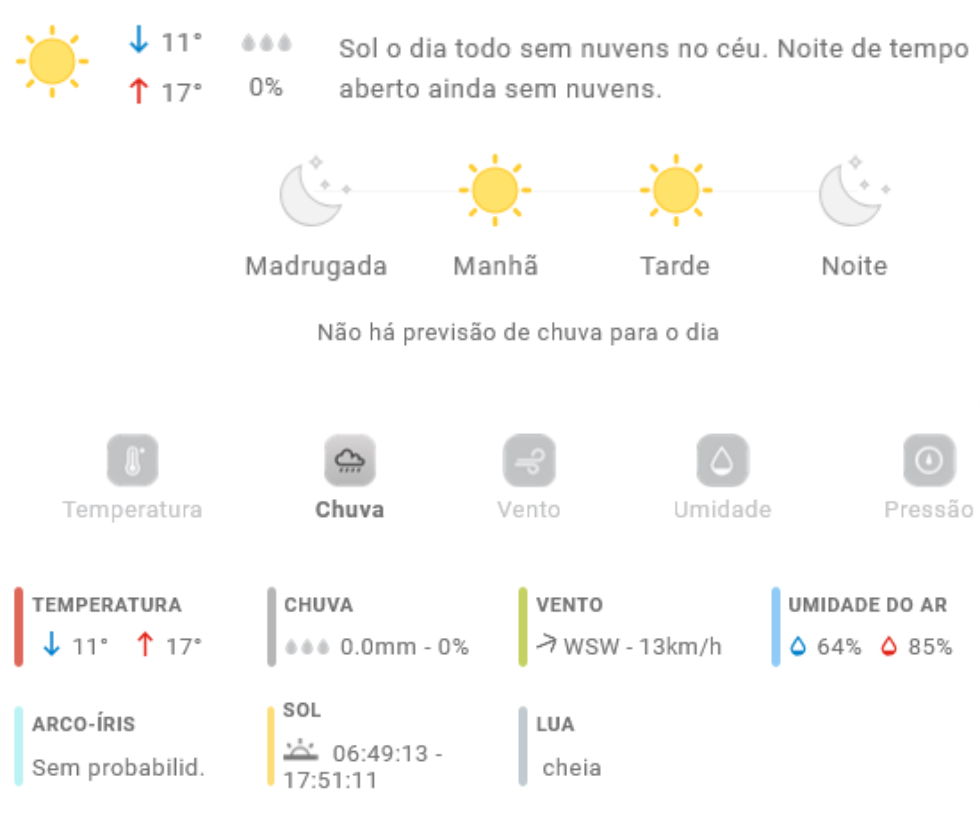Viewport: 980px width, 813px height.
Task: Open the Vento wind icon
Action: [529, 461]
